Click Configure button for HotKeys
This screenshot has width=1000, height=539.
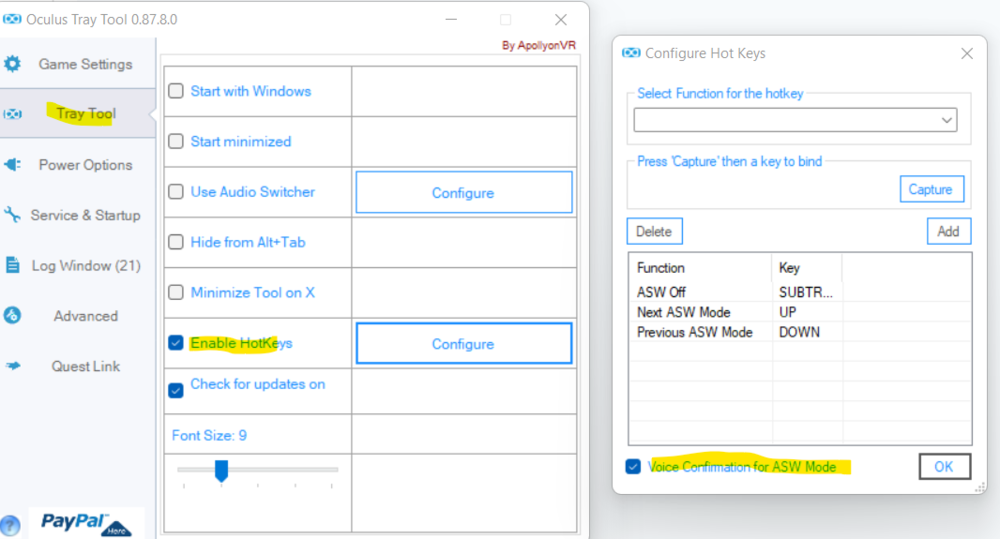tap(464, 343)
